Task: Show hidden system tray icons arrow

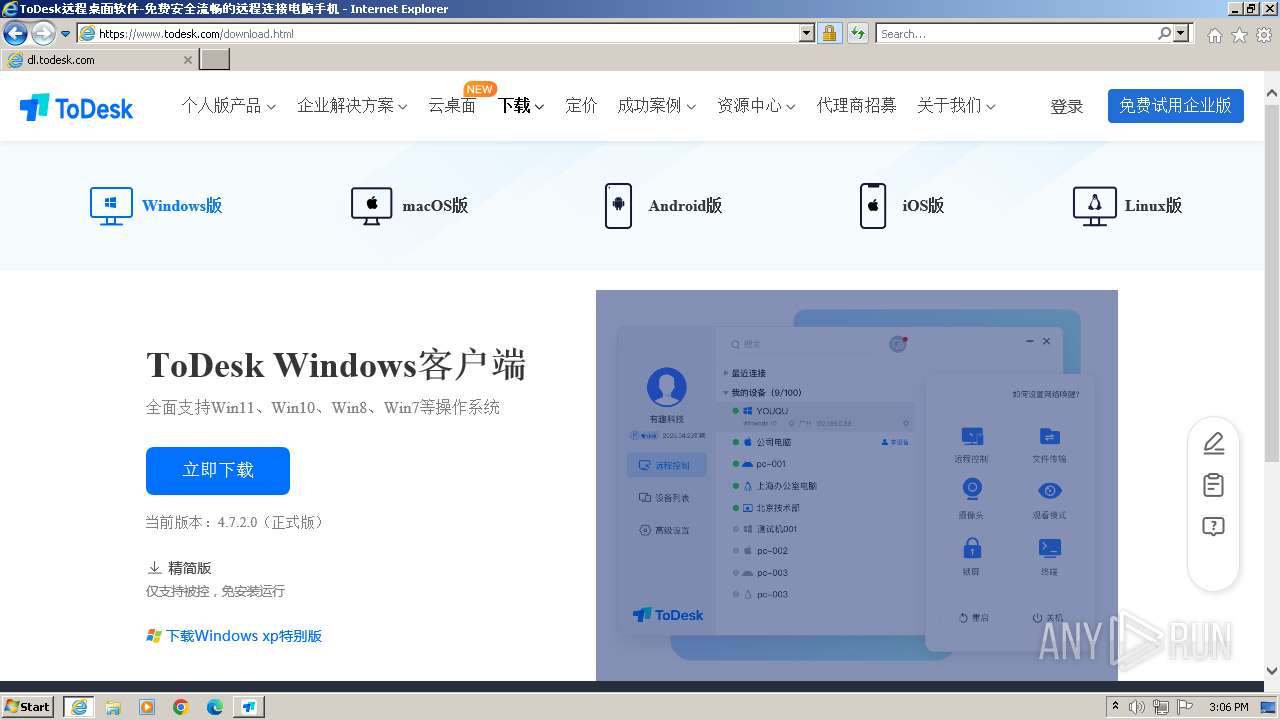Action: click(x=1115, y=707)
